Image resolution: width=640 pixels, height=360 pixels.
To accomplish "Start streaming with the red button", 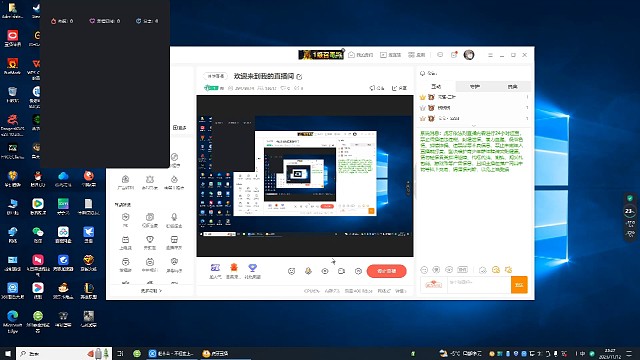I will [387, 271].
